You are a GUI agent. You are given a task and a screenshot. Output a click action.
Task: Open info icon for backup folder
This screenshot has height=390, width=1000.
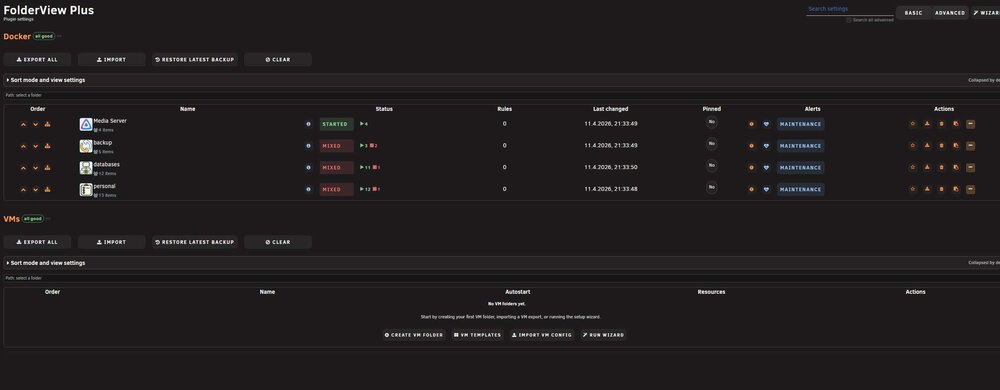tap(309, 146)
